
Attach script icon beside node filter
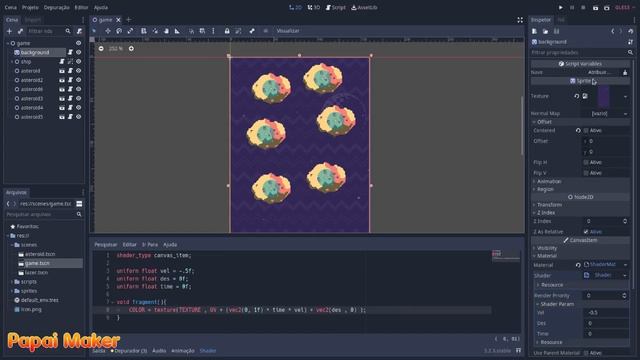(x=79, y=31)
